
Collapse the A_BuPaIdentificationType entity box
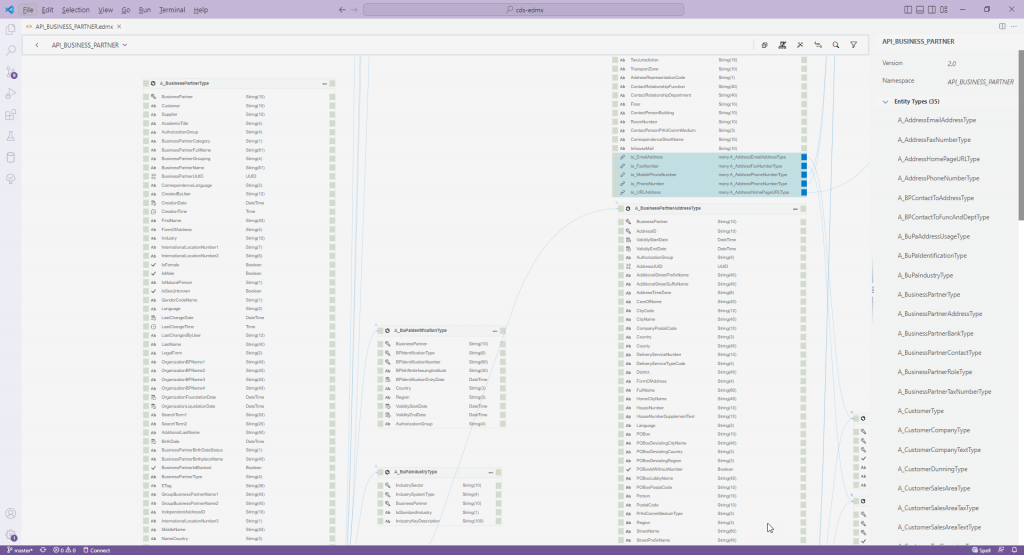[494, 331]
